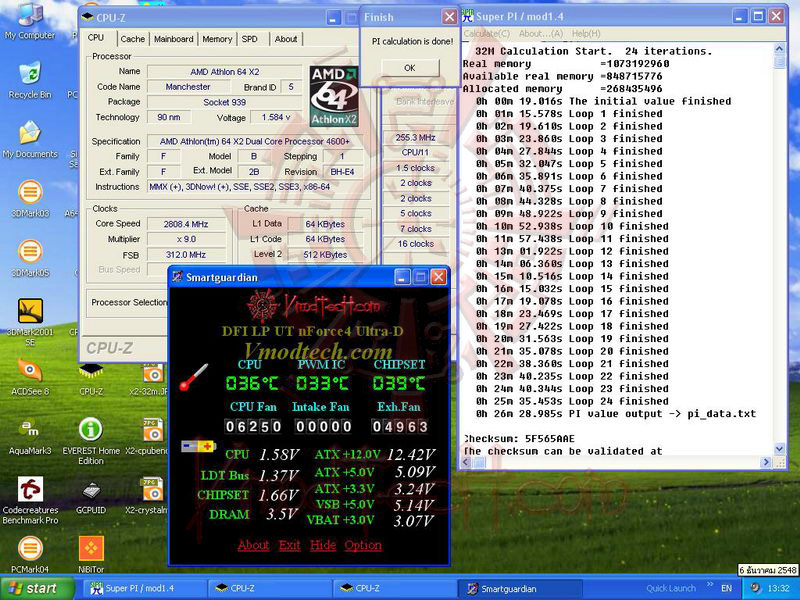This screenshot has width=800, height=600.
Task: Click the 255.3 MHz memory frequency field
Action: tap(415, 137)
